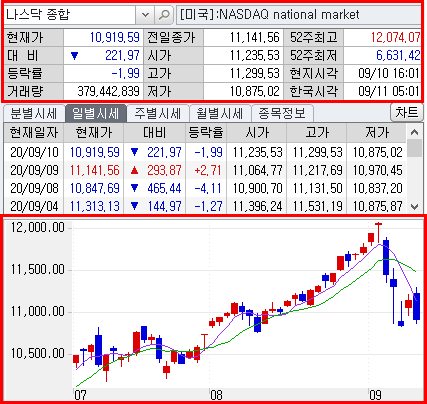Switch to the 종목정보 tab
Image resolution: width=427 pixels, height=404 pixels.
(x=282, y=114)
